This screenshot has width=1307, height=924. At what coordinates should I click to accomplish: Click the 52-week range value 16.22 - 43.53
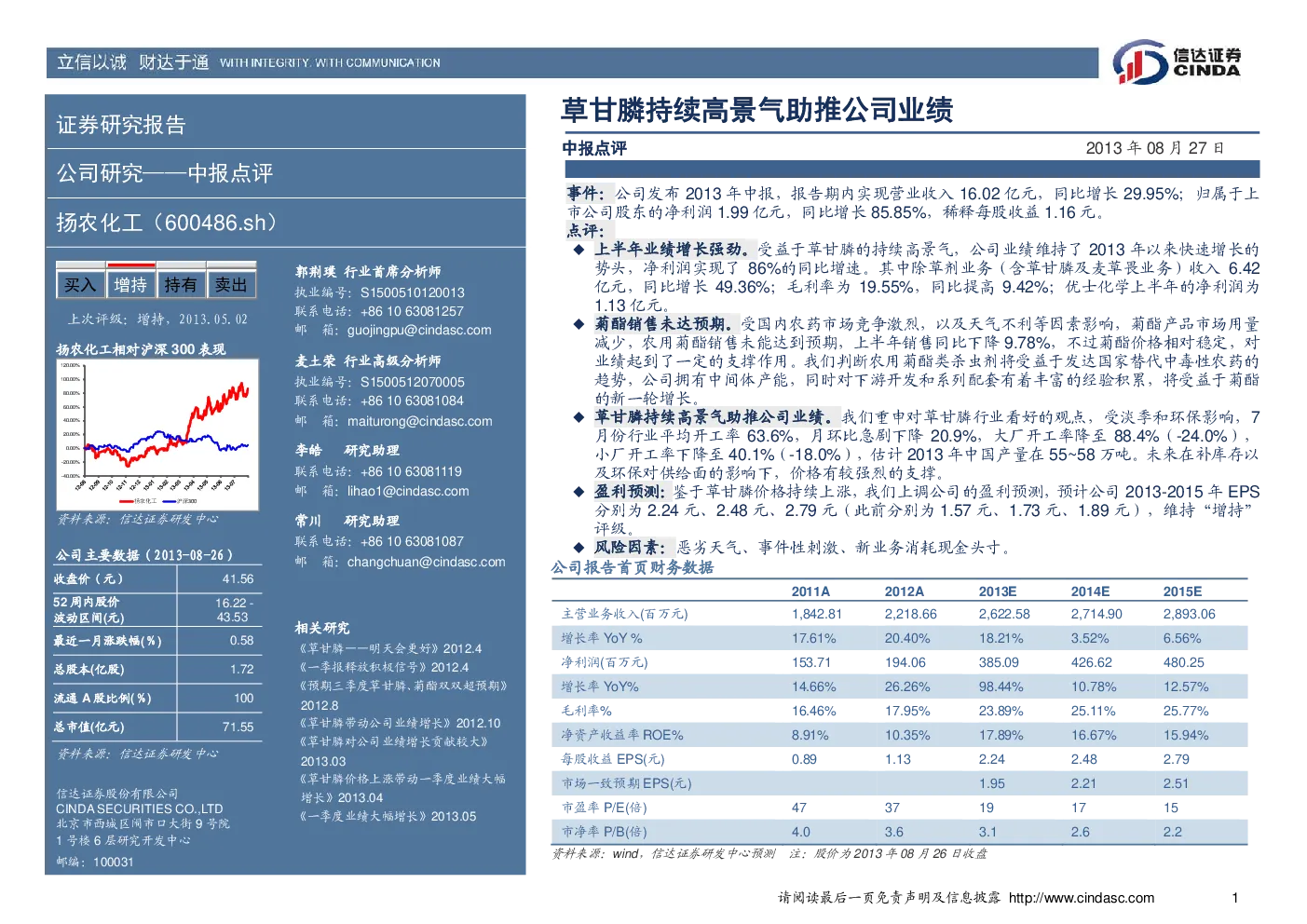[234, 610]
